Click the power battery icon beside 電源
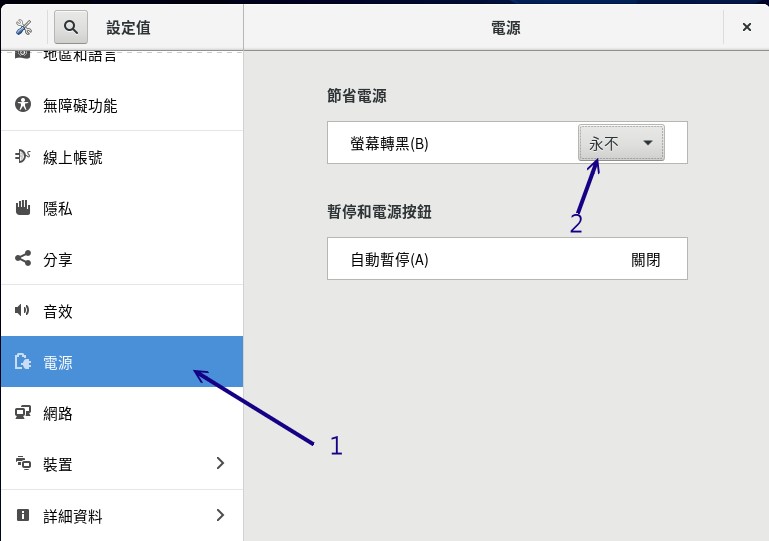 click(x=23, y=361)
